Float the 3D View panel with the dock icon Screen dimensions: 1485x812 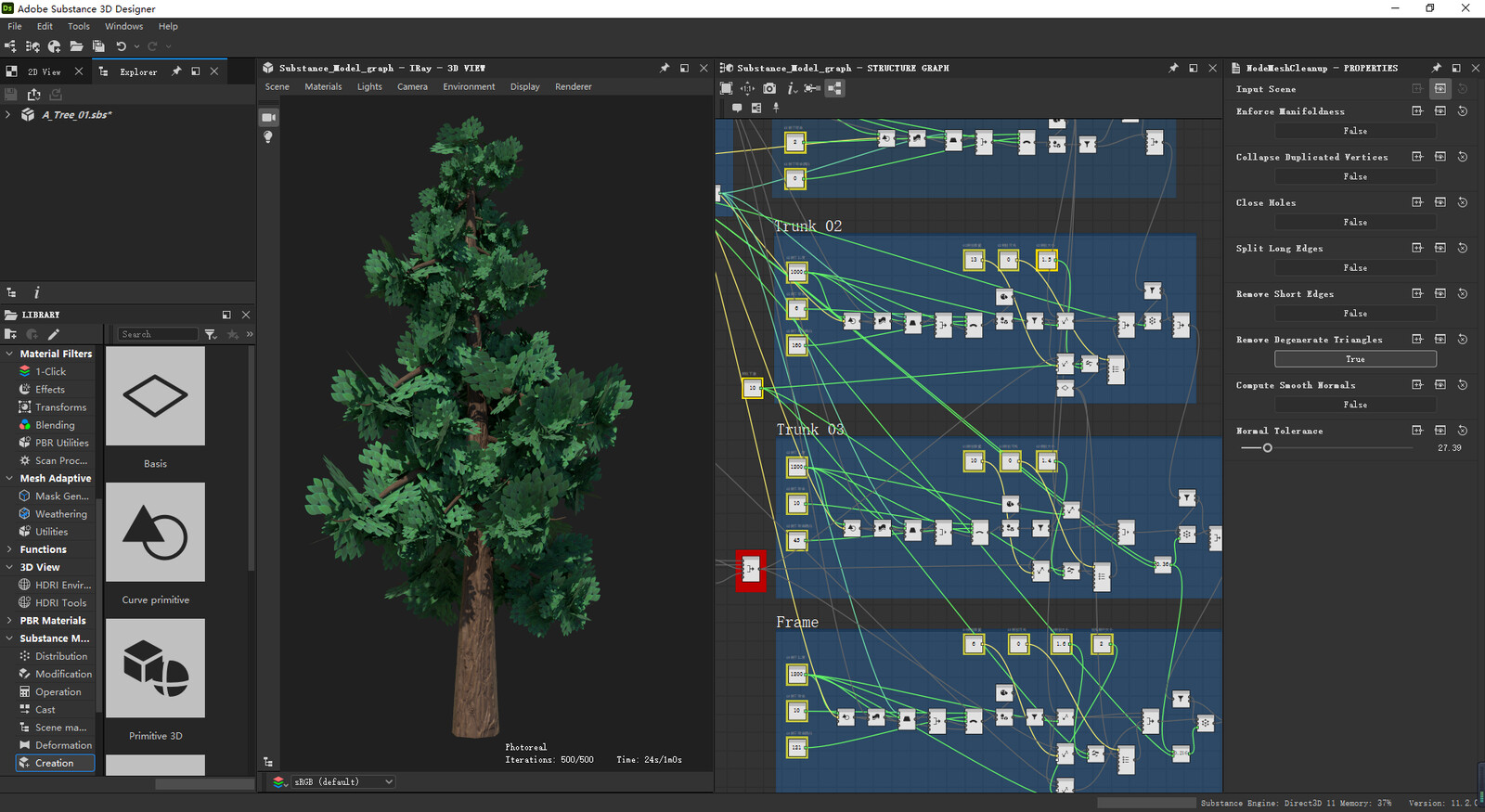(x=684, y=68)
